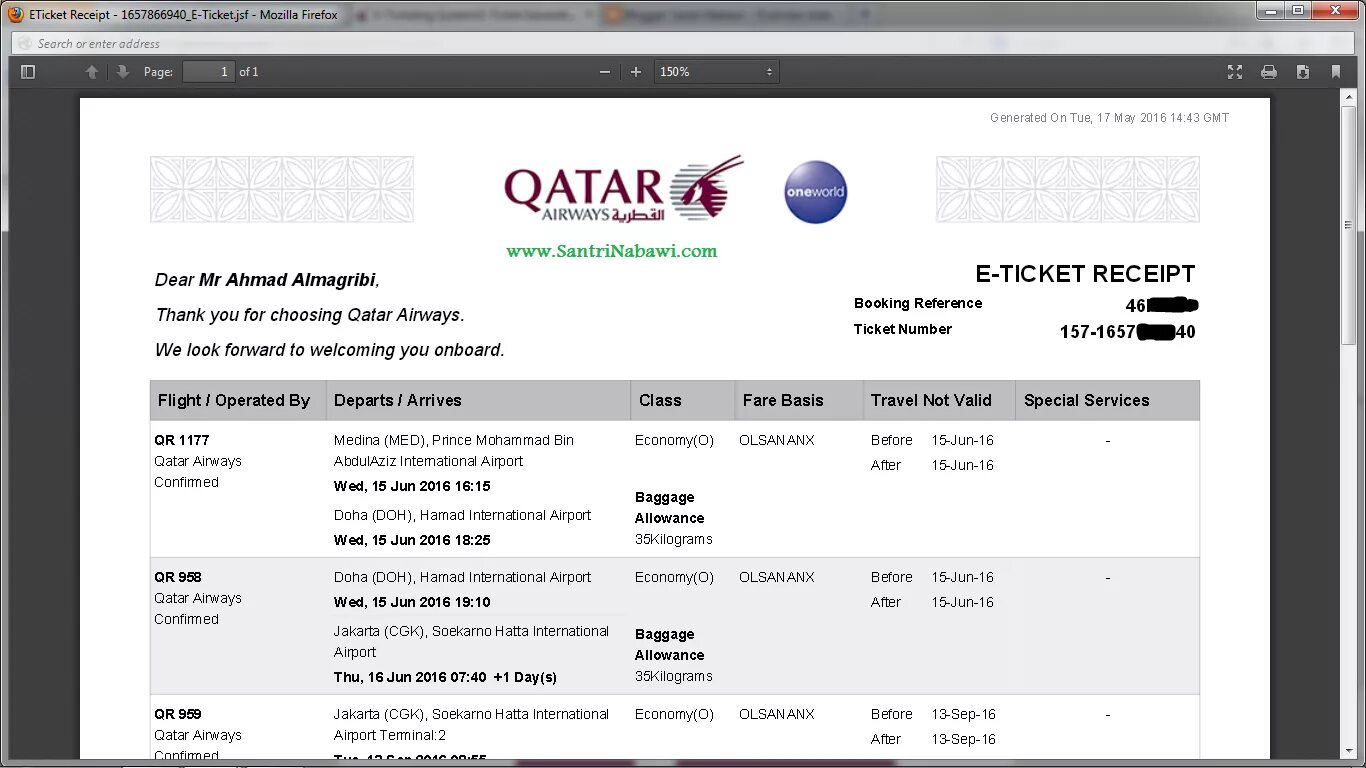The height and width of the screenshot is (768, 1366).
Task: Click 'We look forward to welcoming you onboard.'
Action: (330, 350)
